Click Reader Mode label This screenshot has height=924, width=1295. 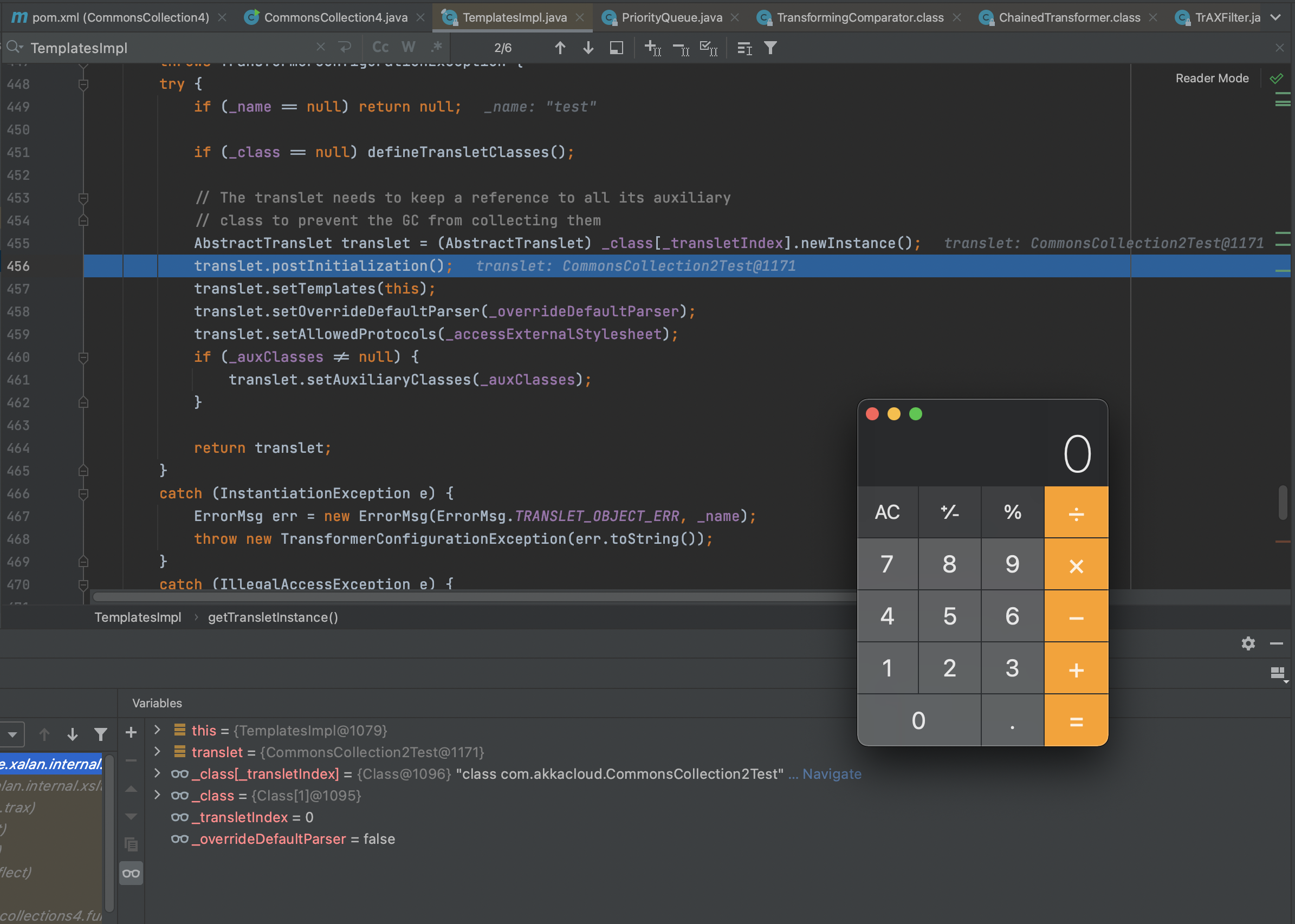point(1212,79)
